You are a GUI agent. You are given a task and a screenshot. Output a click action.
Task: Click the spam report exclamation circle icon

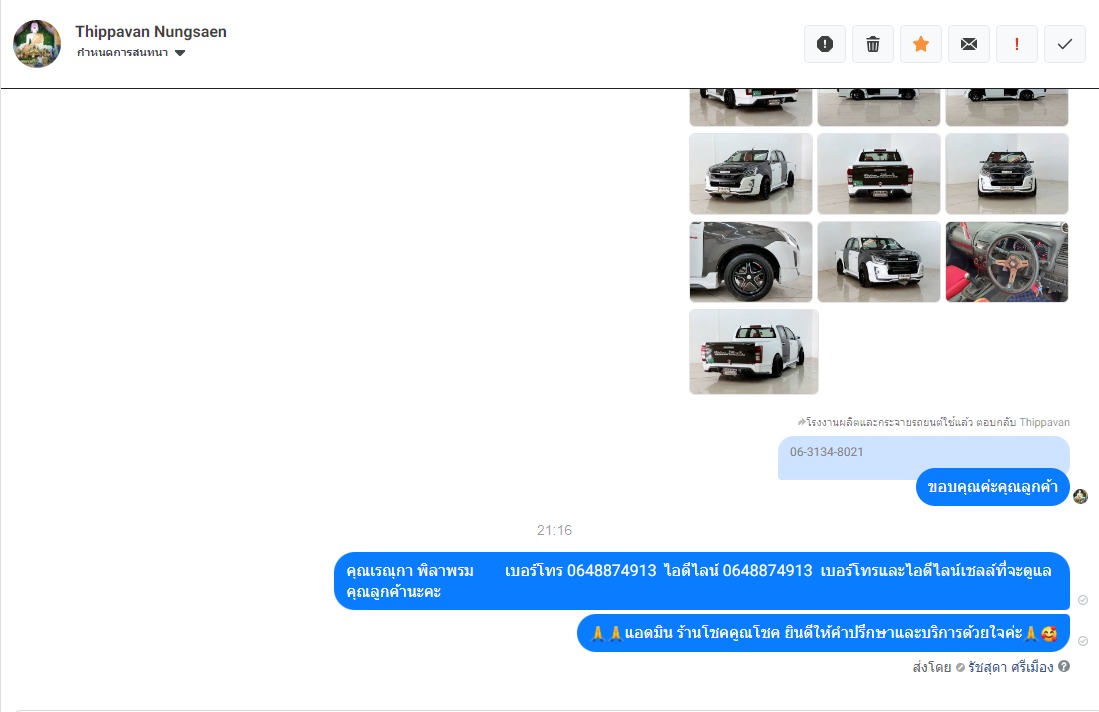[825, 44]
